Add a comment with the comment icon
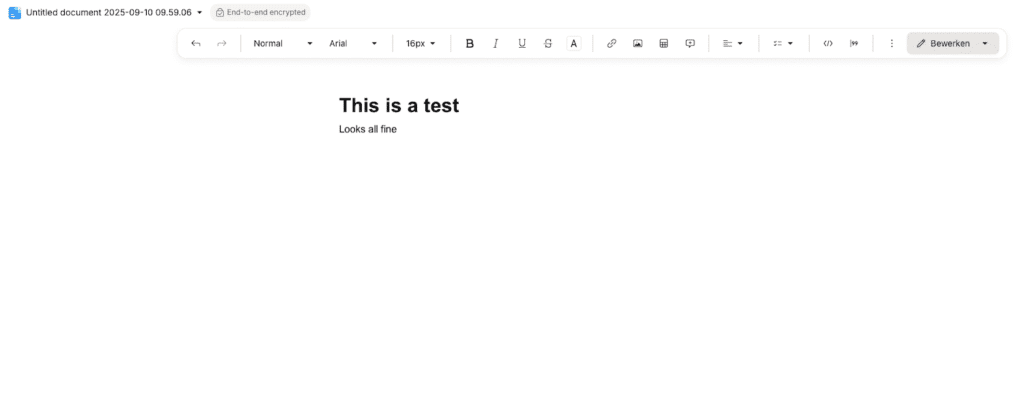Viewport: 1024px width, 417px height. tap(690, 44)
